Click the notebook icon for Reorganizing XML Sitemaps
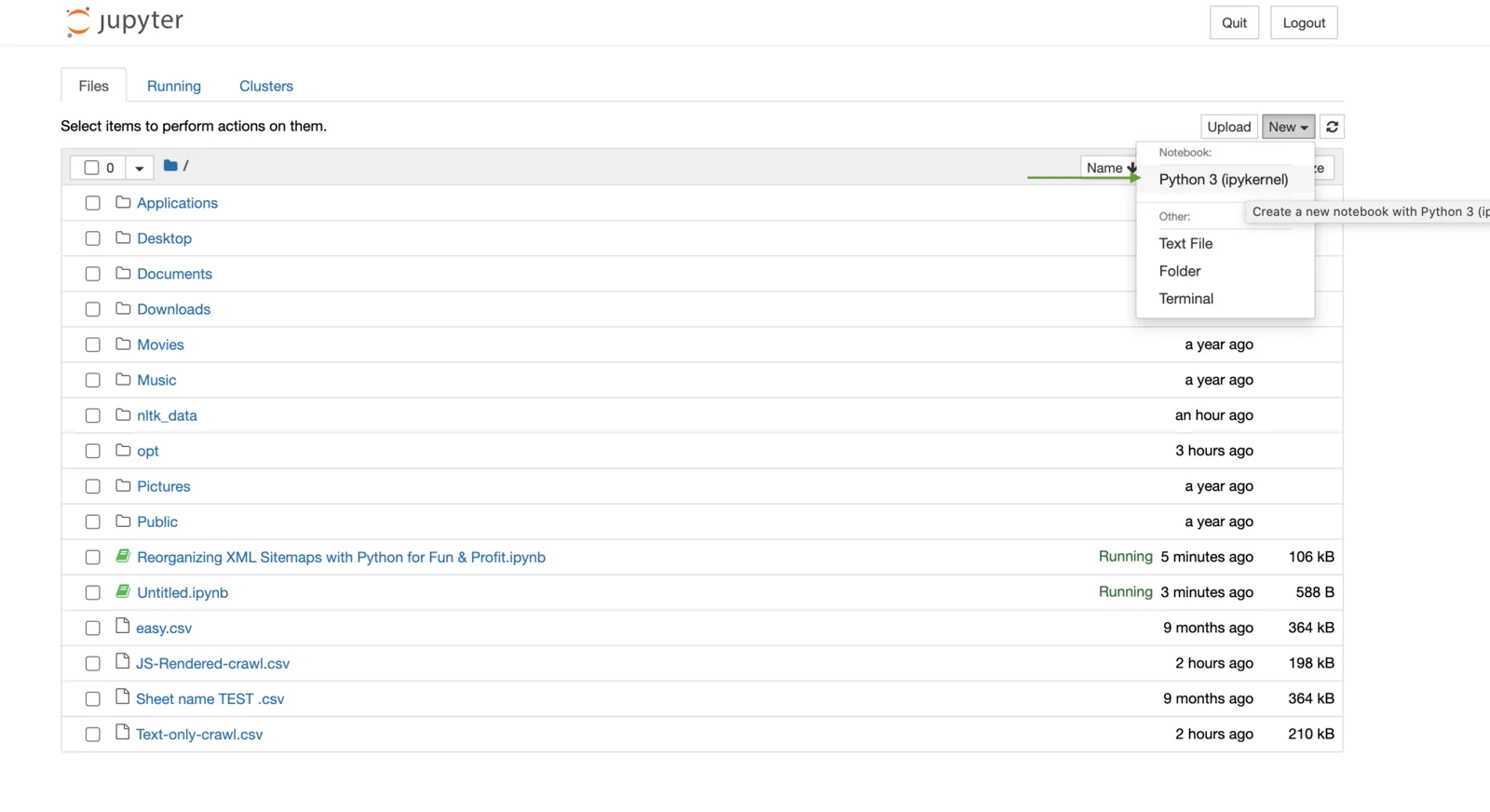This screenshot has height=812, width=1490. 123,556
